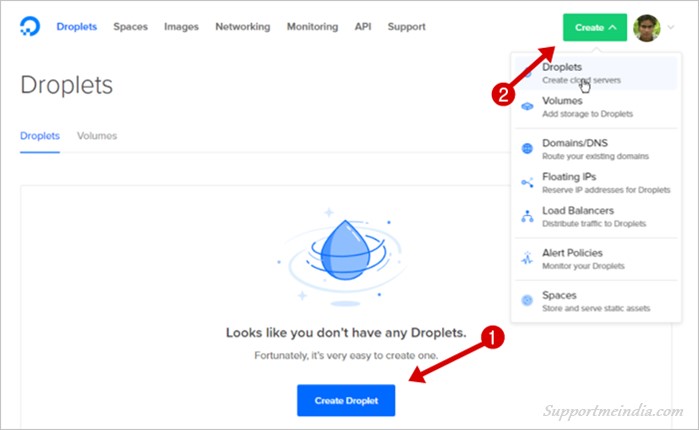This screenshot has width=699, height=430.
Task: Select Load Balancers in Create dropdown
Action: coord(596,217)
